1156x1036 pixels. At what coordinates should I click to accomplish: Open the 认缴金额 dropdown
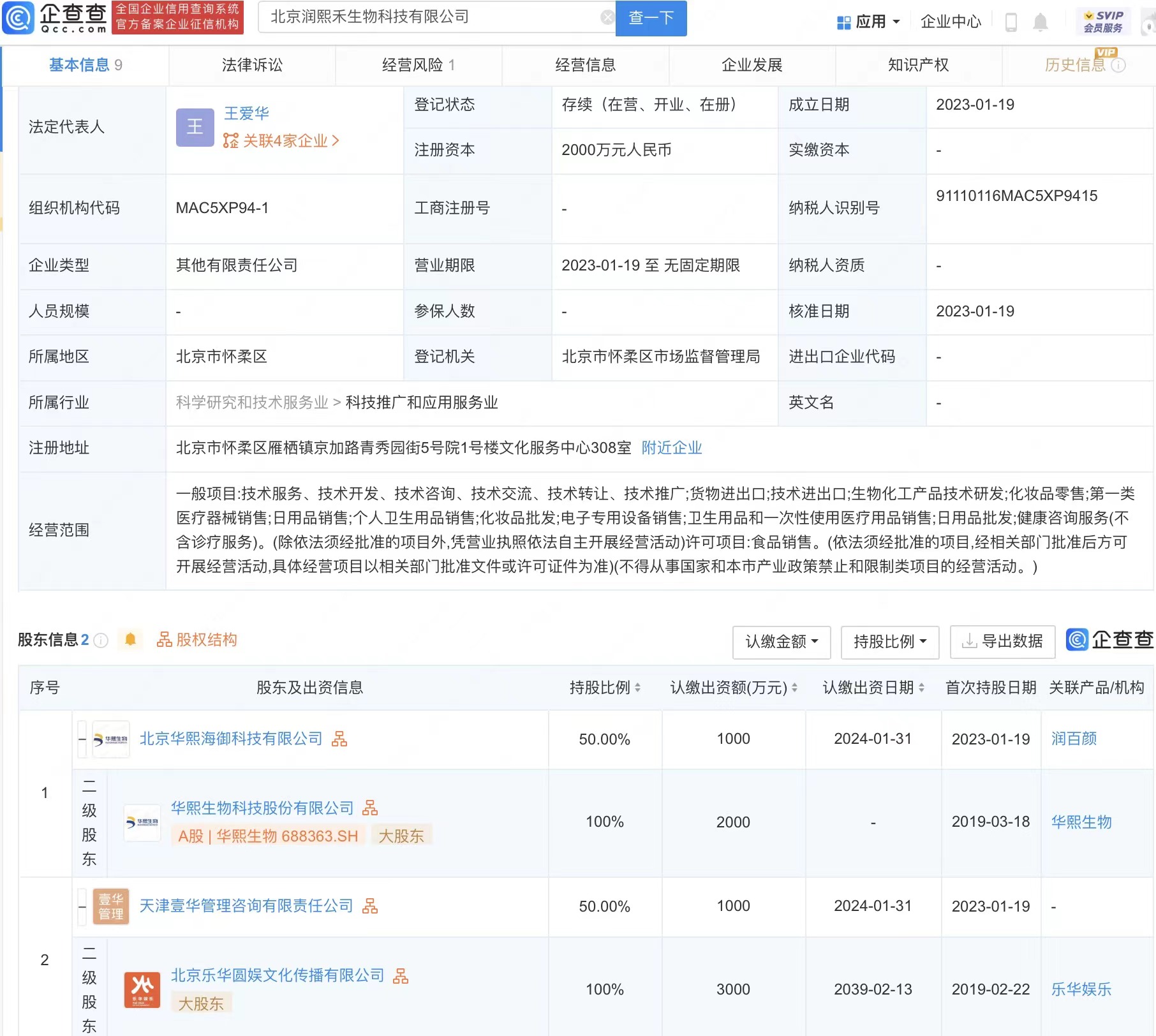pos(782,642)
